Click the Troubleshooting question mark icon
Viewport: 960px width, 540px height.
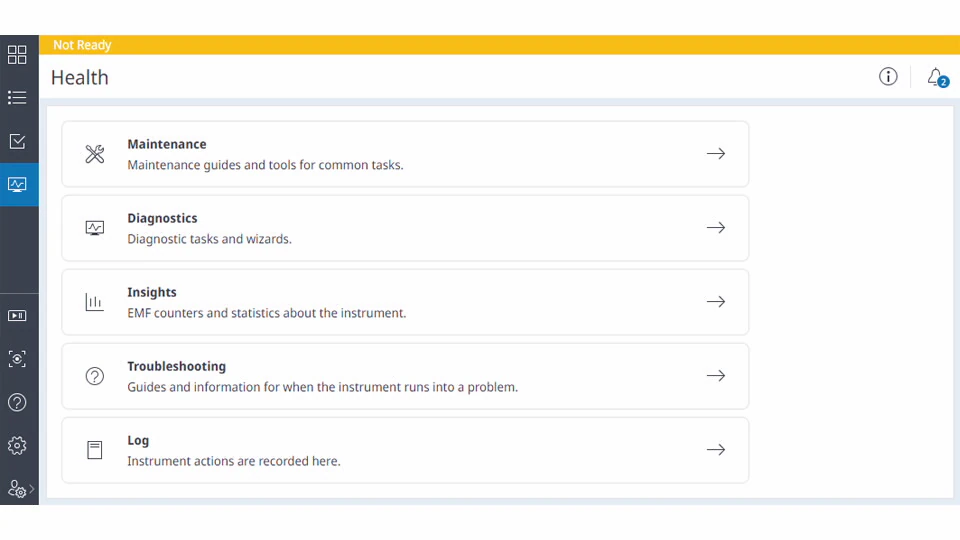tap(95, 376)
